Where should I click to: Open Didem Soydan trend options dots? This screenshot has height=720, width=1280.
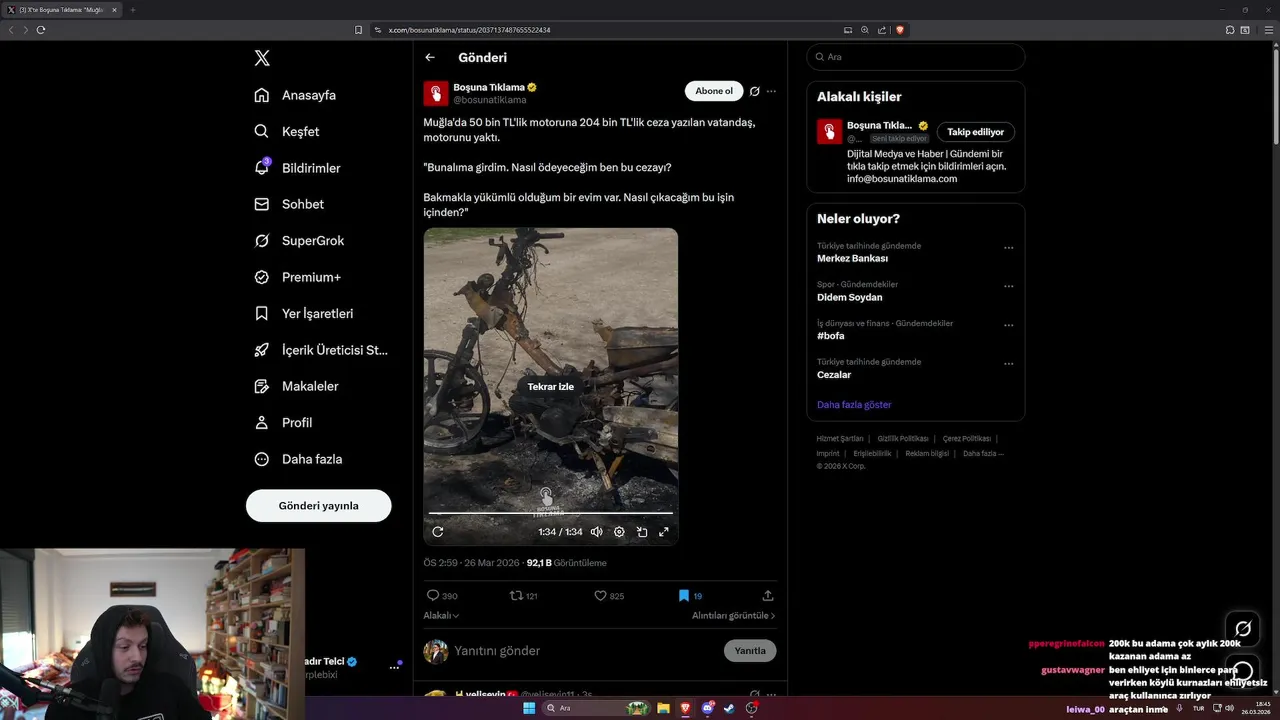pyautogui.click(x=1008, y=286)
